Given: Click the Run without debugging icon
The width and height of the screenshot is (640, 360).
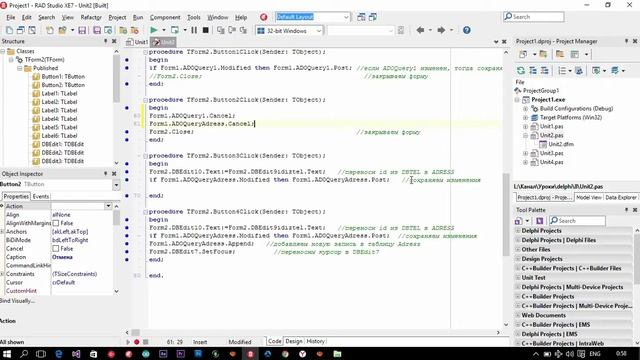Looking at the screenshot, I should pyautogui.click(x=175, y=30).
